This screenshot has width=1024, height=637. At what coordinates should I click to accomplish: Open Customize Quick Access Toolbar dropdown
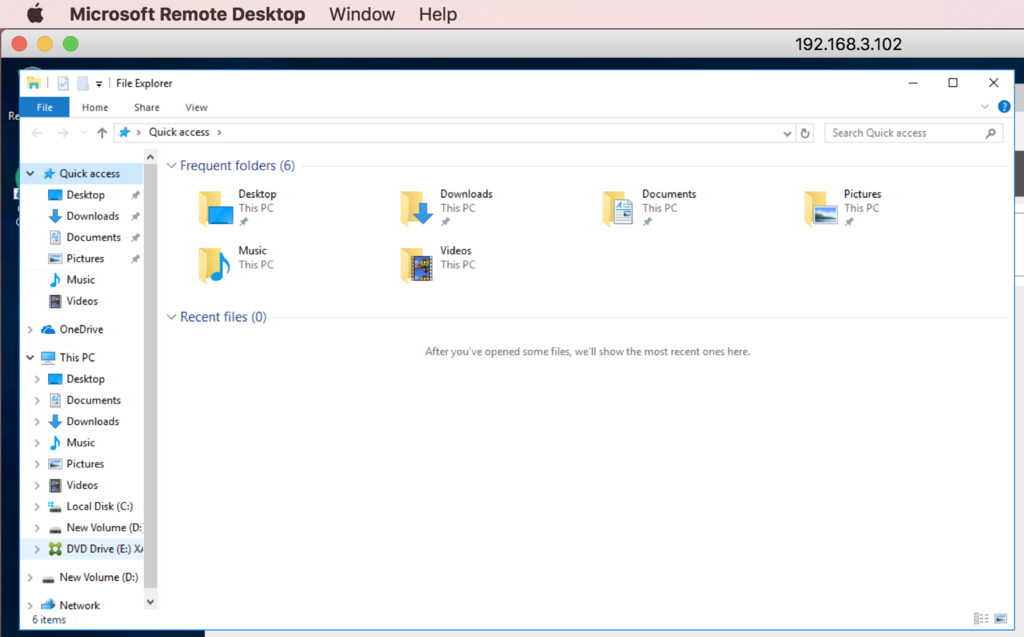(99, 84)
